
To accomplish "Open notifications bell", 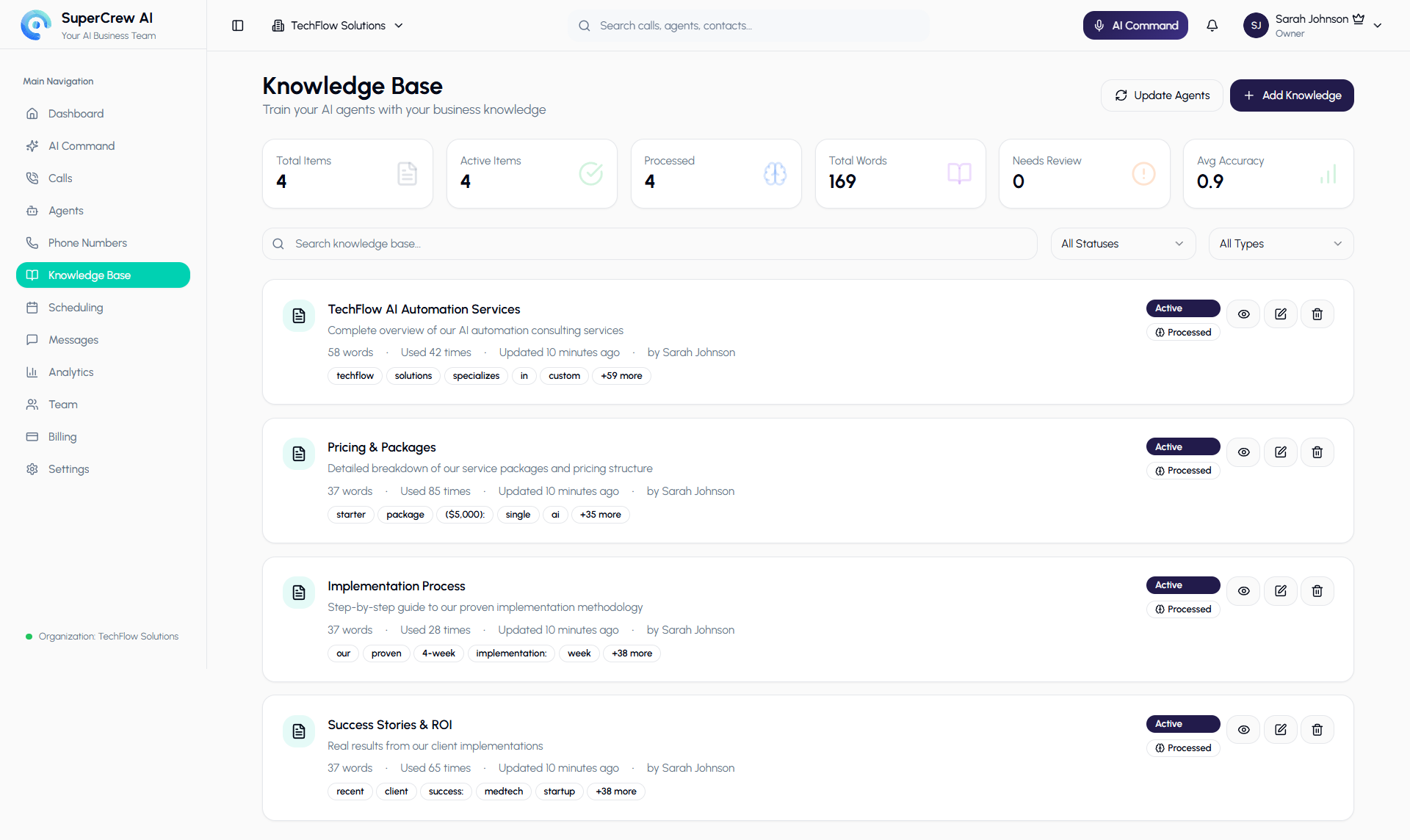I will (1212, 26).
